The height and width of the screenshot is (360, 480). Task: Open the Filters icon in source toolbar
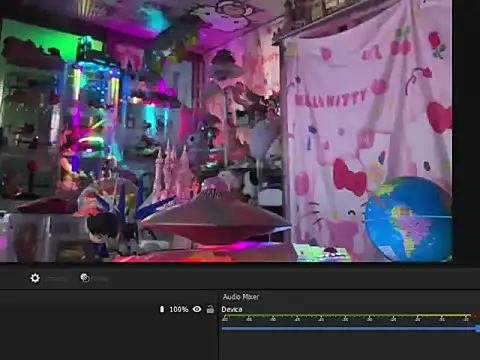coord(85,278)
